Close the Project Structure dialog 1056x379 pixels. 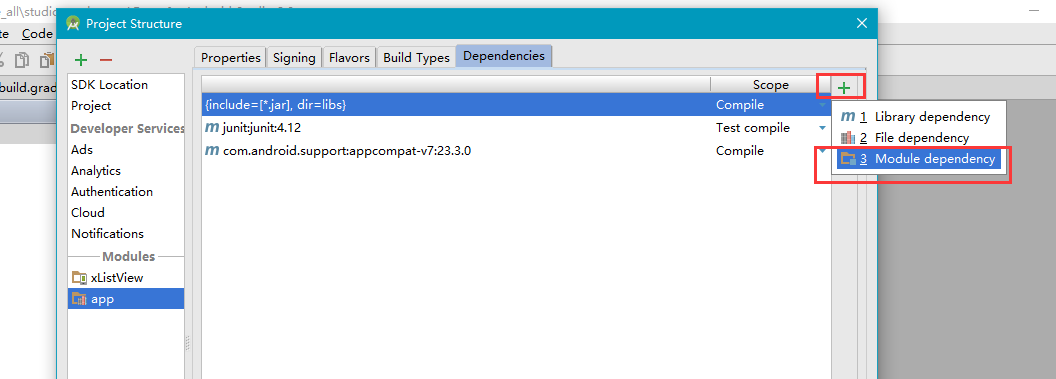(861, 24)
